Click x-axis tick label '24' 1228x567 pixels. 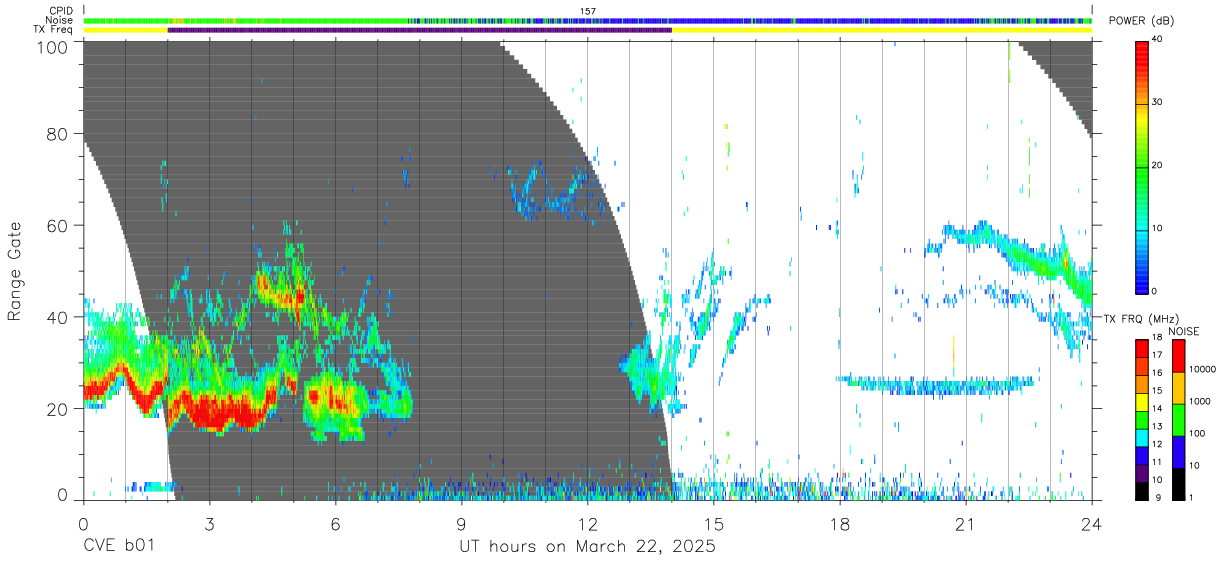pyautogui.click(x=1091, y=524)
